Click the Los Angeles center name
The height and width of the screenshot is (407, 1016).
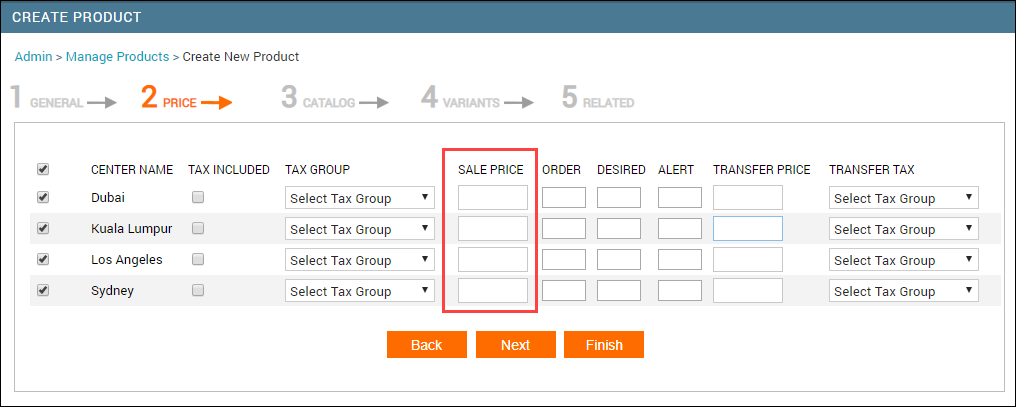pos(127,260)
